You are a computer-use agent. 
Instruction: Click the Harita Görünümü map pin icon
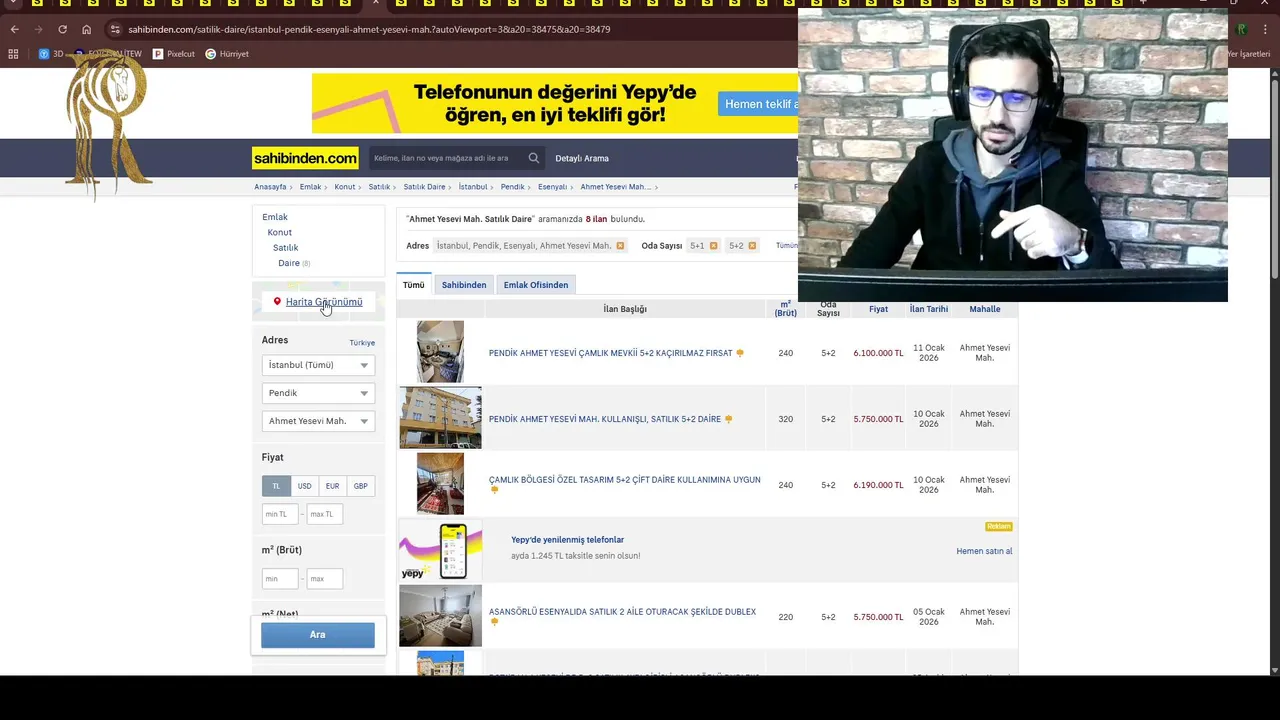click(277, 301)
